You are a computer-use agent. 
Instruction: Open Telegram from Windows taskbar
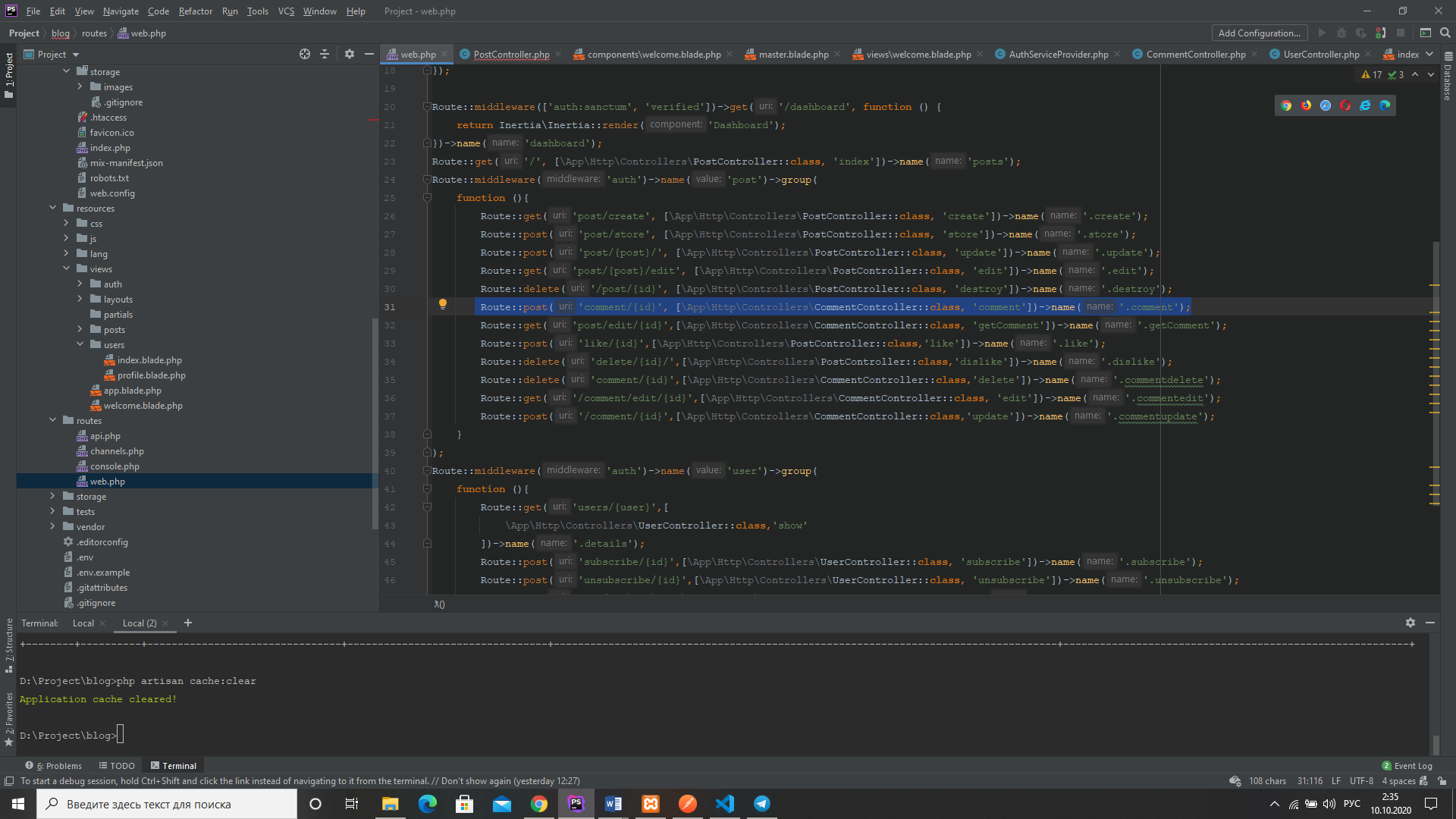pyautogui.click(x=762, y=804)
